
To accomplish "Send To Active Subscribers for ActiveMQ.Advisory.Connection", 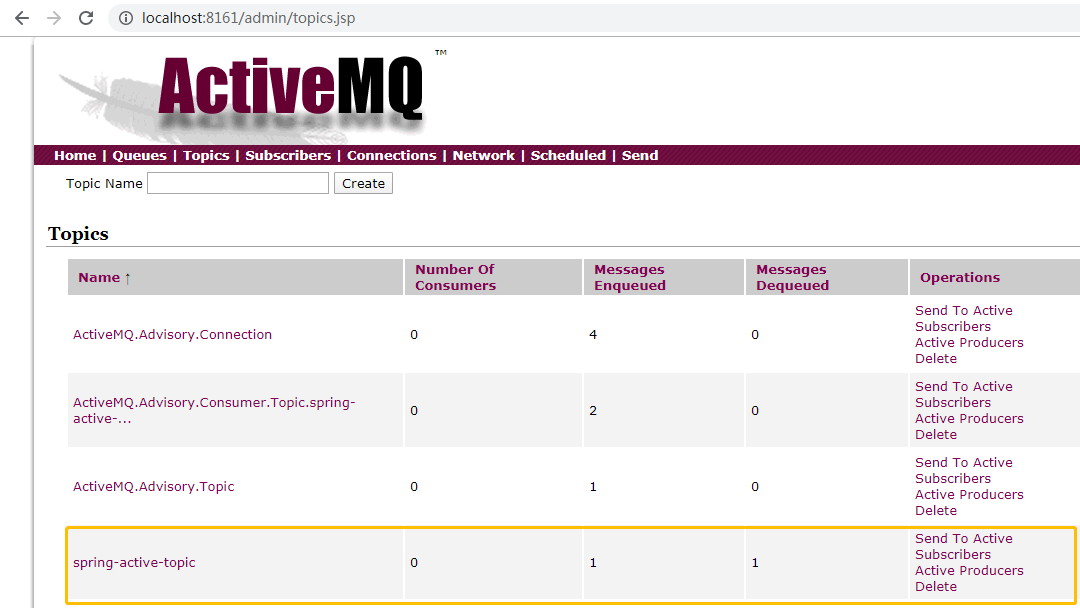I will [964, 318].
